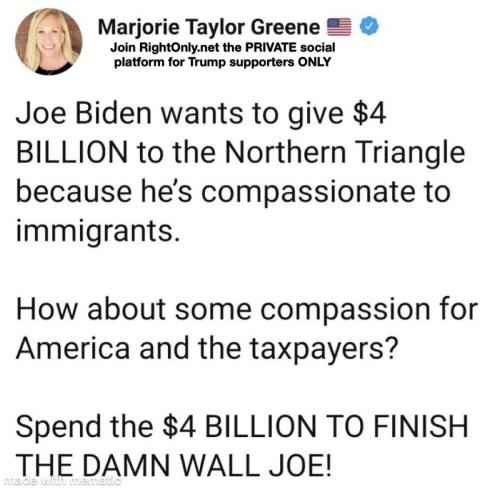Click the word 'PRIVATE' in the subtitle
Screen dimensions: 500x488
click(x=271, y=48)
